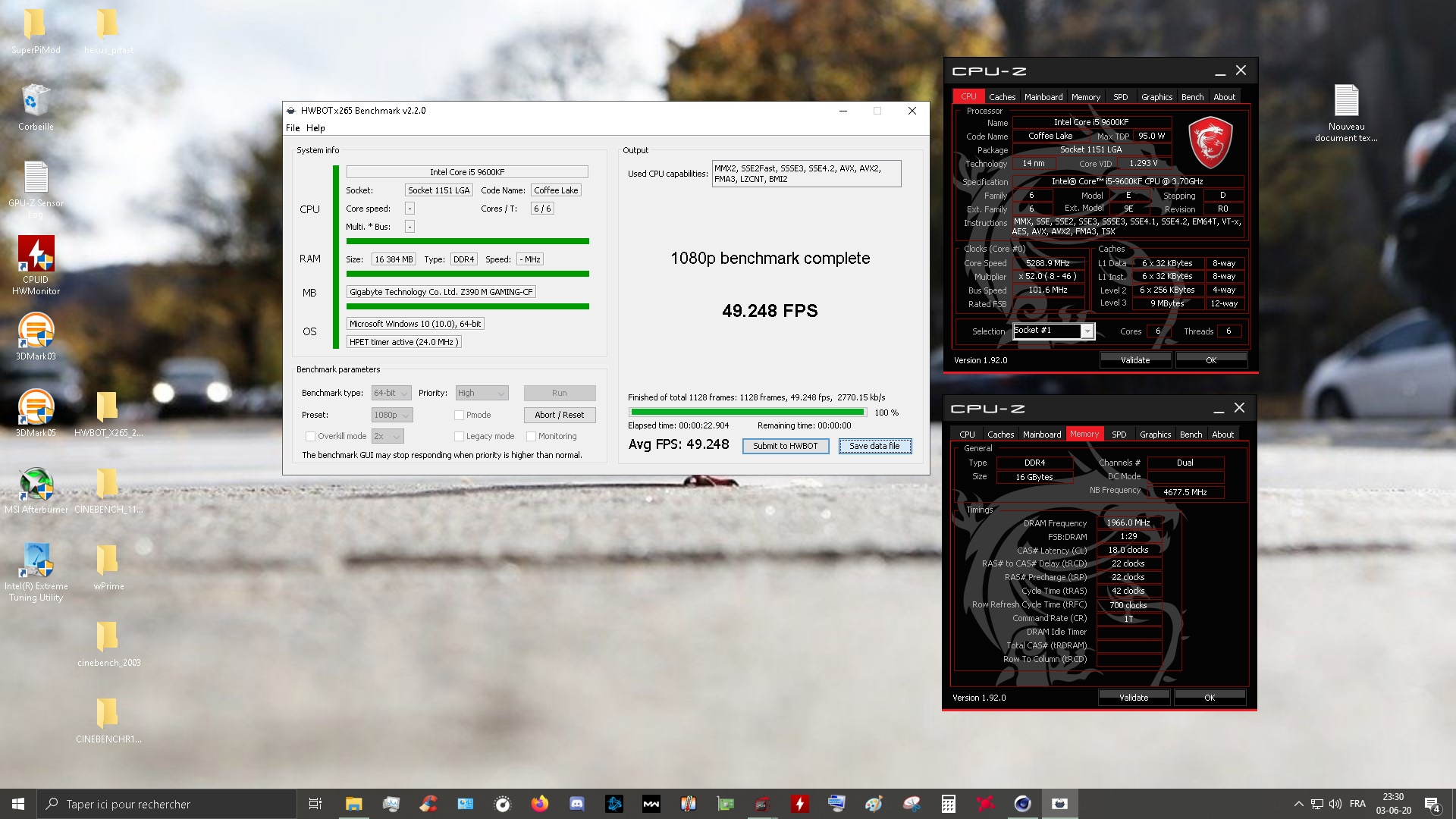Open the Preset 1080p dropdown

391,415
